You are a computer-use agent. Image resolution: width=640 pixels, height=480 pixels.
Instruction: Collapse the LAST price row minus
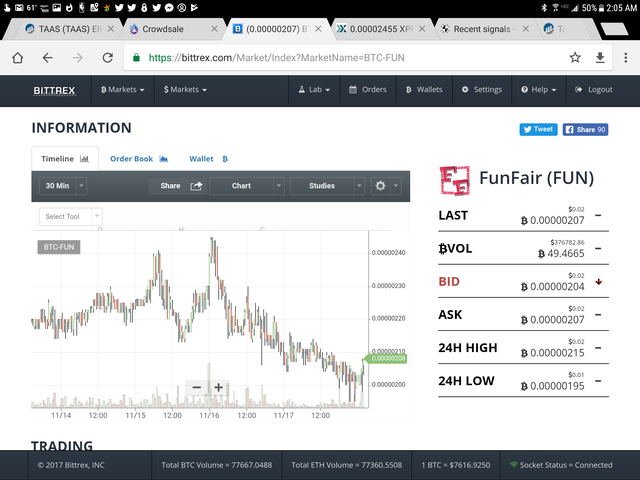coord(598,215)
